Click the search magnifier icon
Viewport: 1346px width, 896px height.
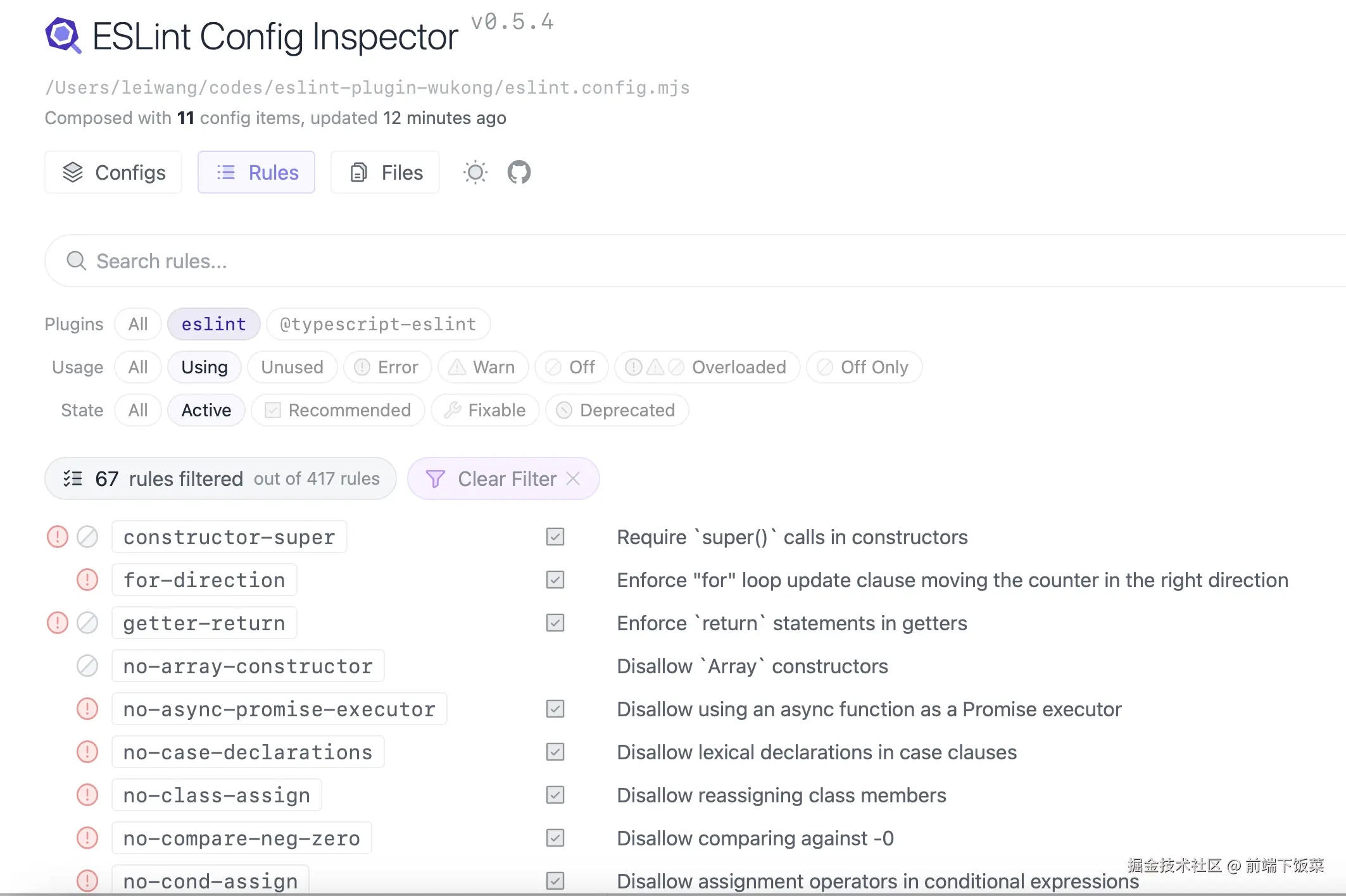click(77, 261)
